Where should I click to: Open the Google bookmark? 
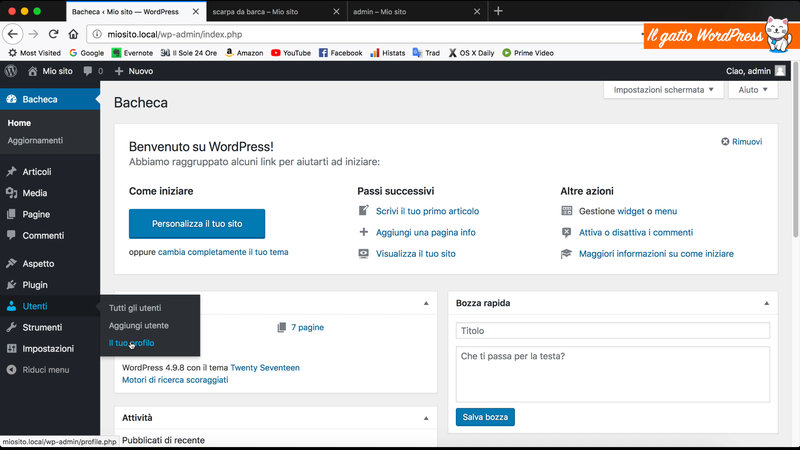coord(86,53)
